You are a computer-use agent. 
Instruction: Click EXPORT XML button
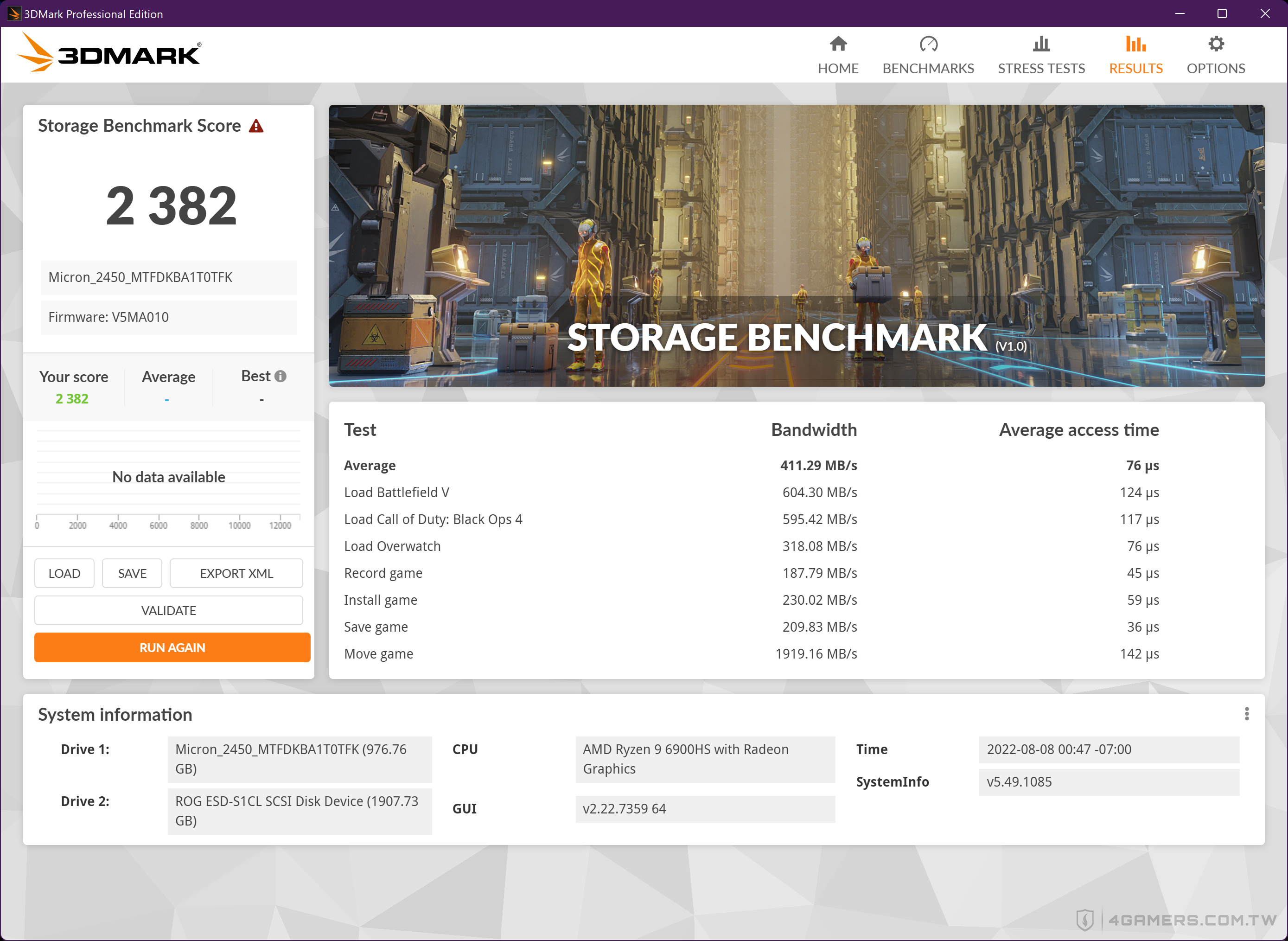(236, 573)
